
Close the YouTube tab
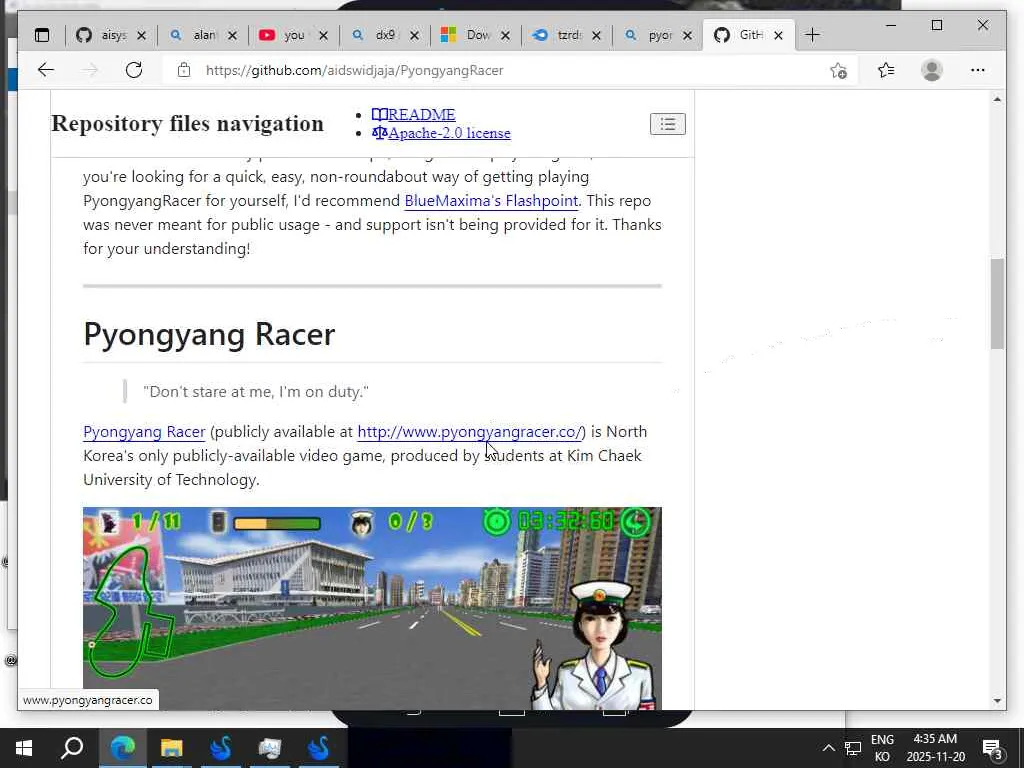(x=323, y=36)
